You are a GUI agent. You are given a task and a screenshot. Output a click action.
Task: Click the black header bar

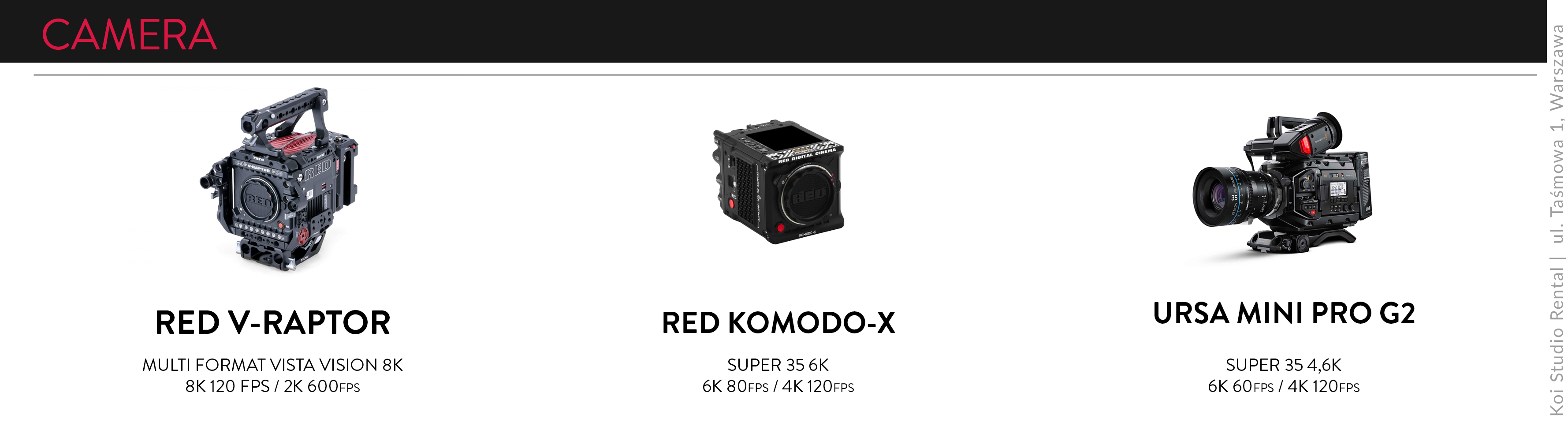[773, 31]
